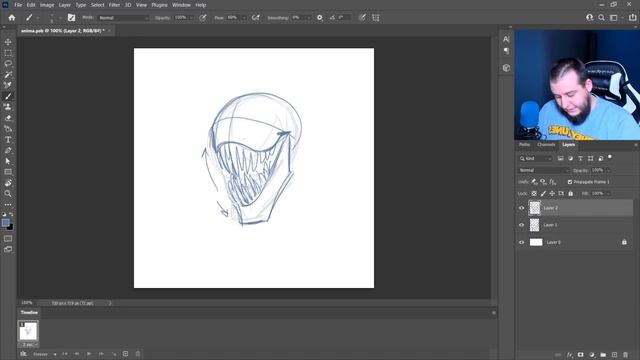Duplicate selected frame in timeline
The width and height of the screenshot is (640, 360).
(x=125, y=354)
